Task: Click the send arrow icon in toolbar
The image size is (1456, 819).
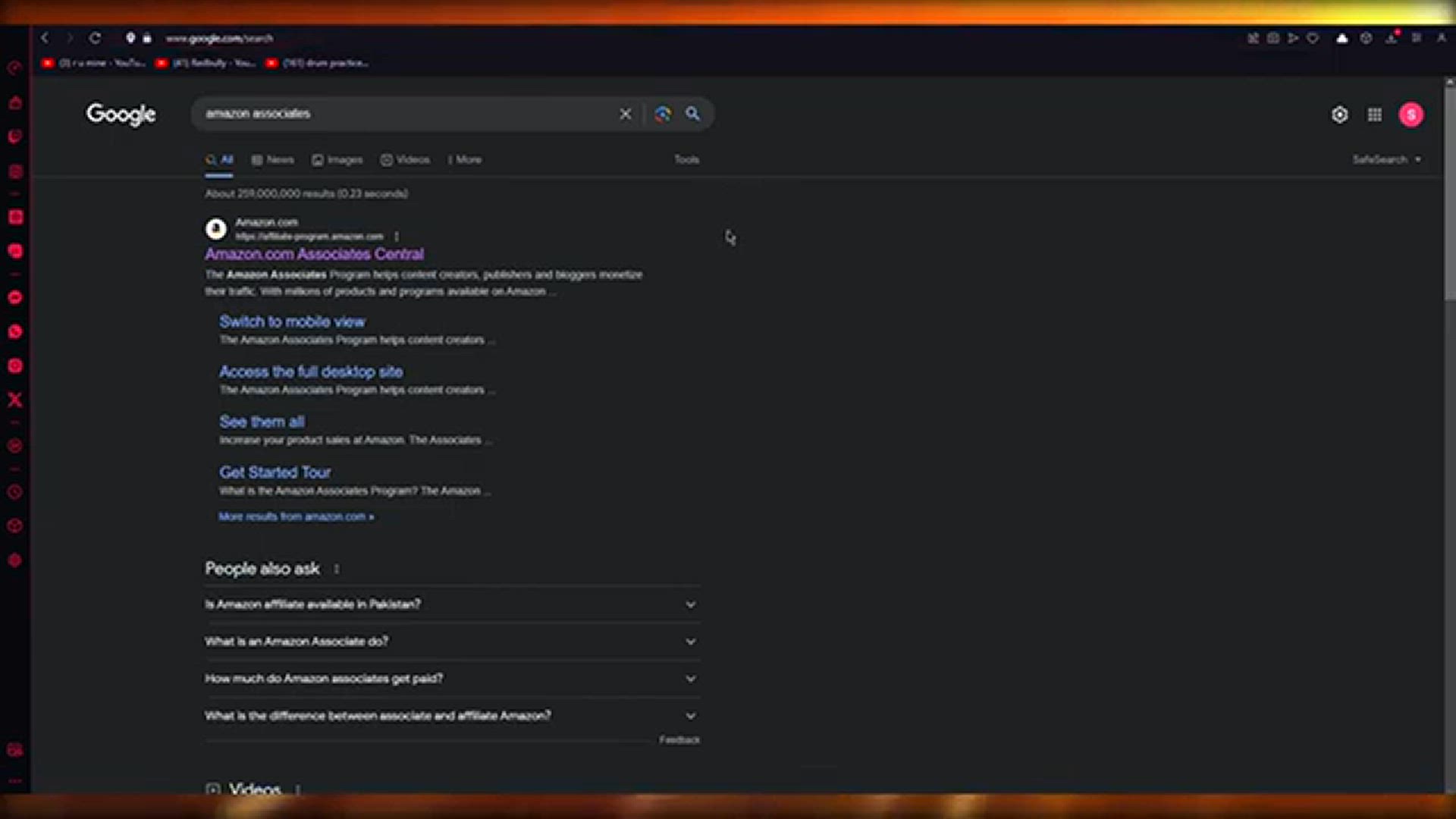Action: [x=1293, y=38]
